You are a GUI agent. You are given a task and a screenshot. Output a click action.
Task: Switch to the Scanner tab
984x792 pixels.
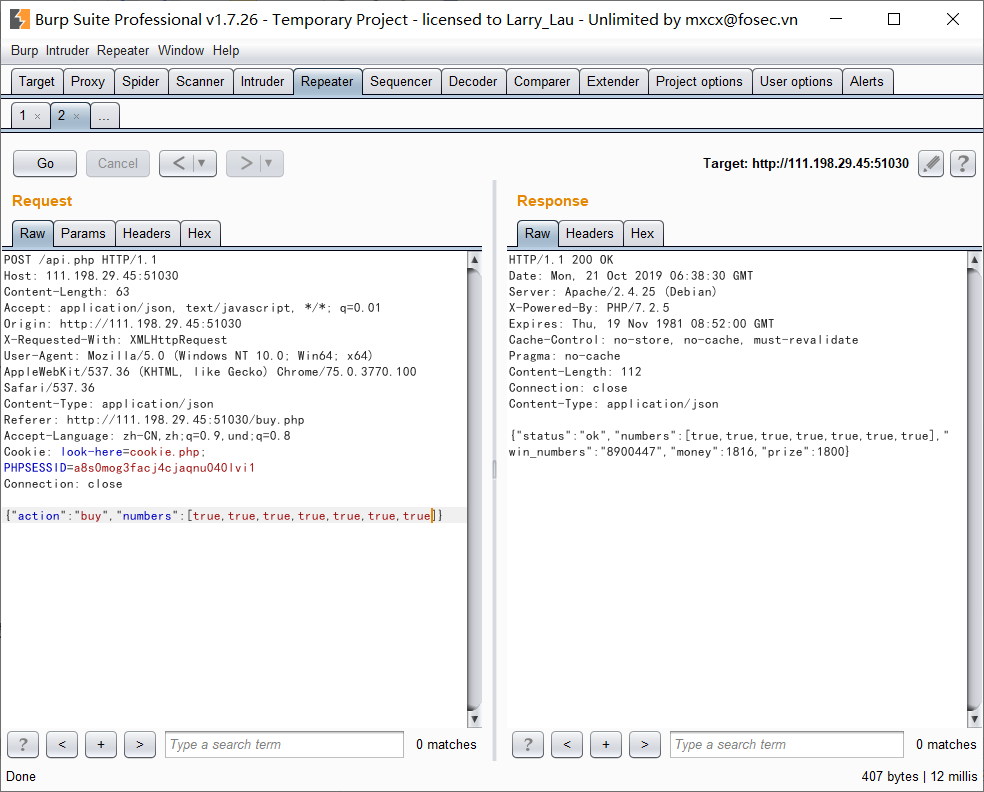tap(200, 82)
